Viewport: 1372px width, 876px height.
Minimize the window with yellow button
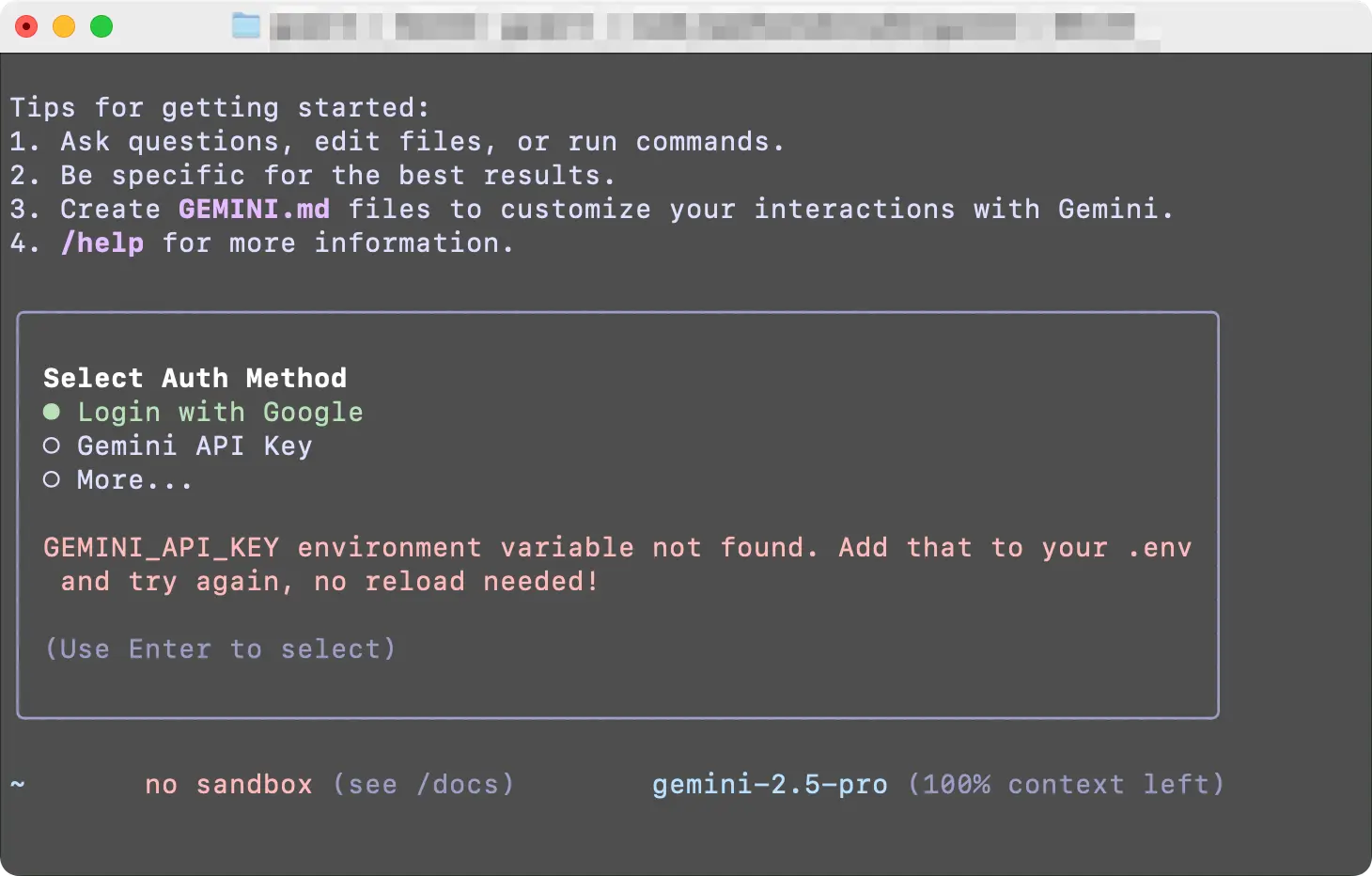[64, 26]
